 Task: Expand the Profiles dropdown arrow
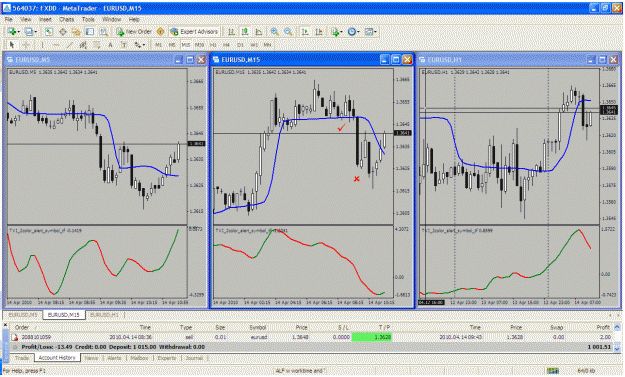(36, 32)
